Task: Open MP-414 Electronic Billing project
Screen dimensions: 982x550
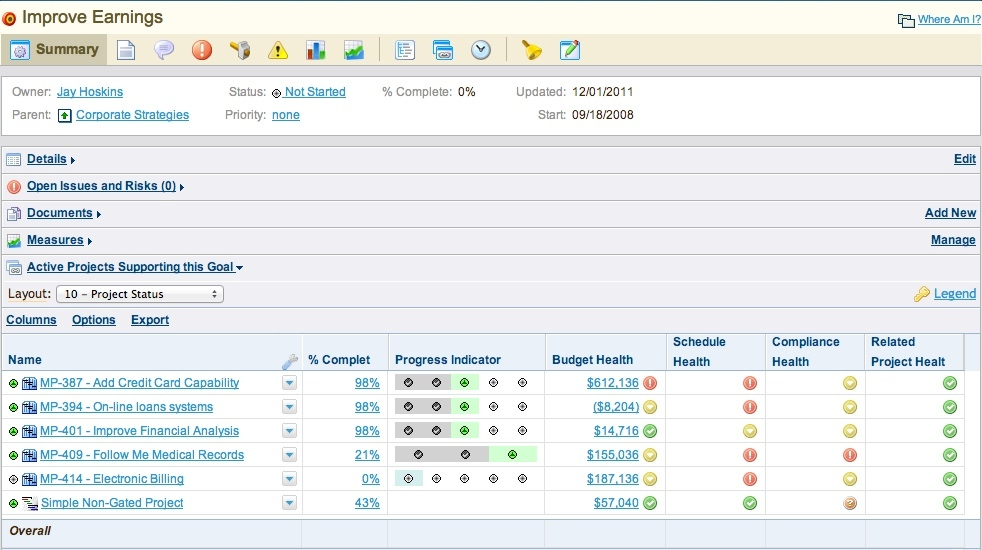Action: click(112, 479)
